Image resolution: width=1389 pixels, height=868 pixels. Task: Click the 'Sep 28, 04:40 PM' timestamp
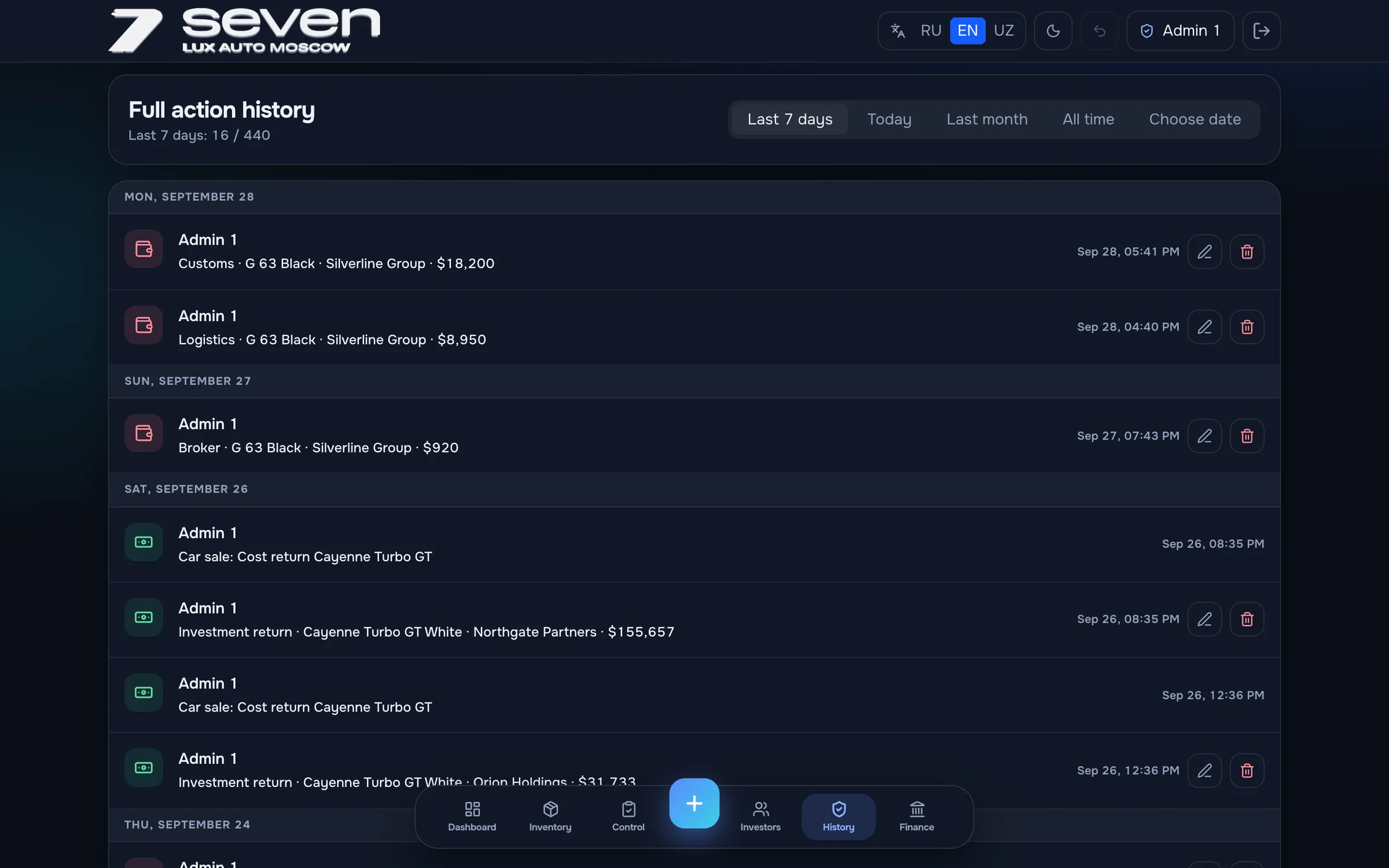tap(1128, 327)
